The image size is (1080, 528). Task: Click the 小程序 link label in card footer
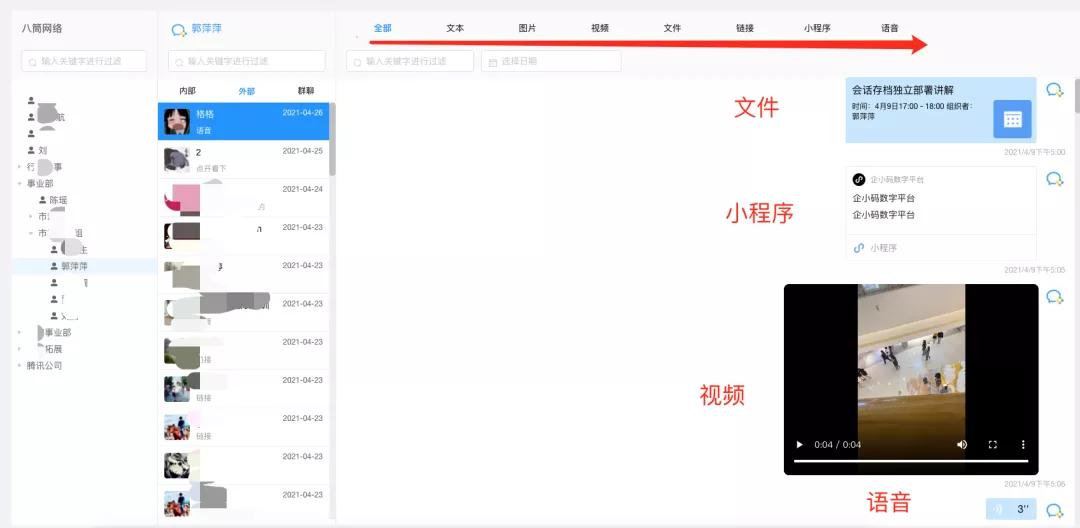[885, 248]
